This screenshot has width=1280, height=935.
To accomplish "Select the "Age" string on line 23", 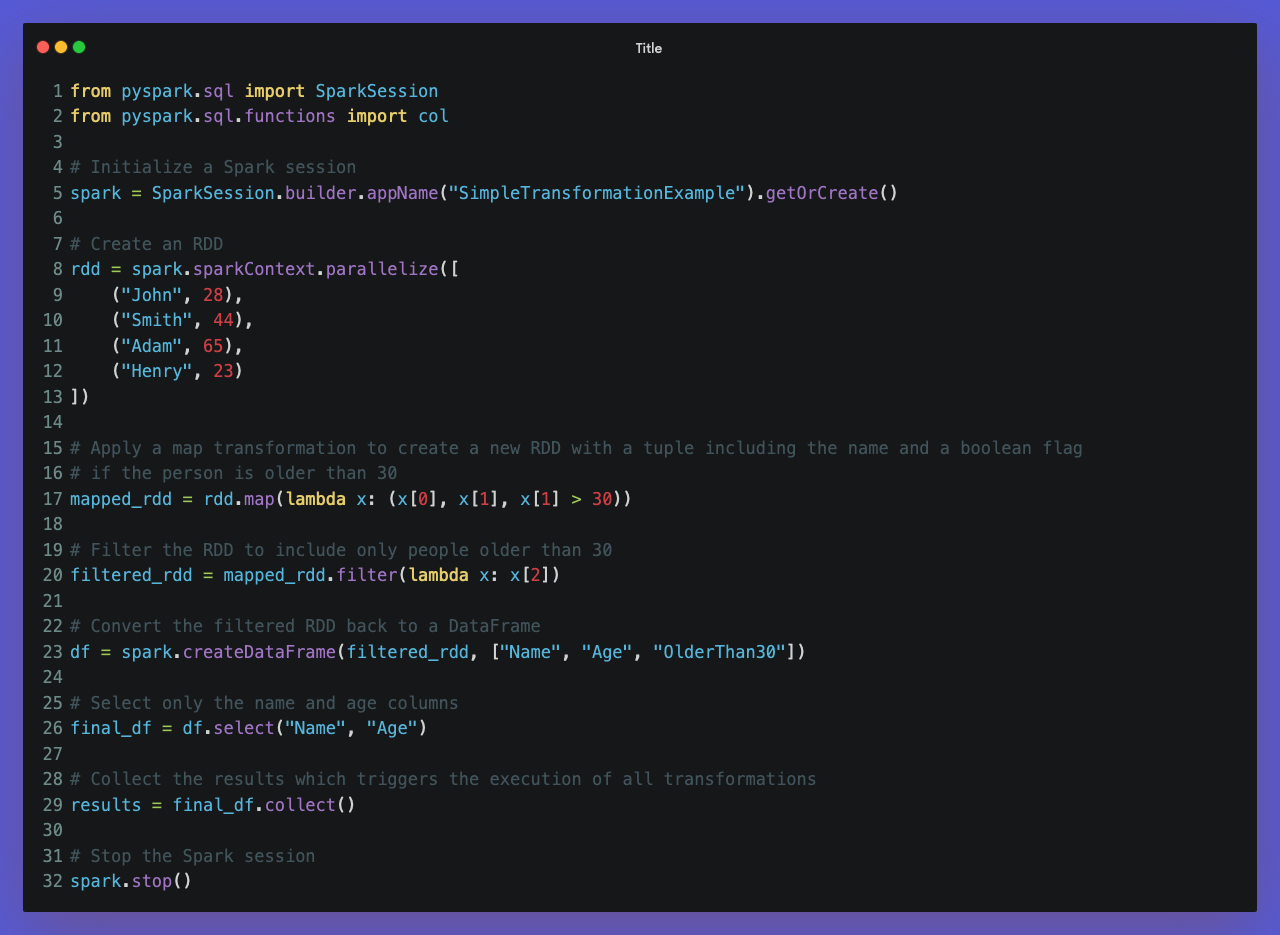I will point(607,652).
